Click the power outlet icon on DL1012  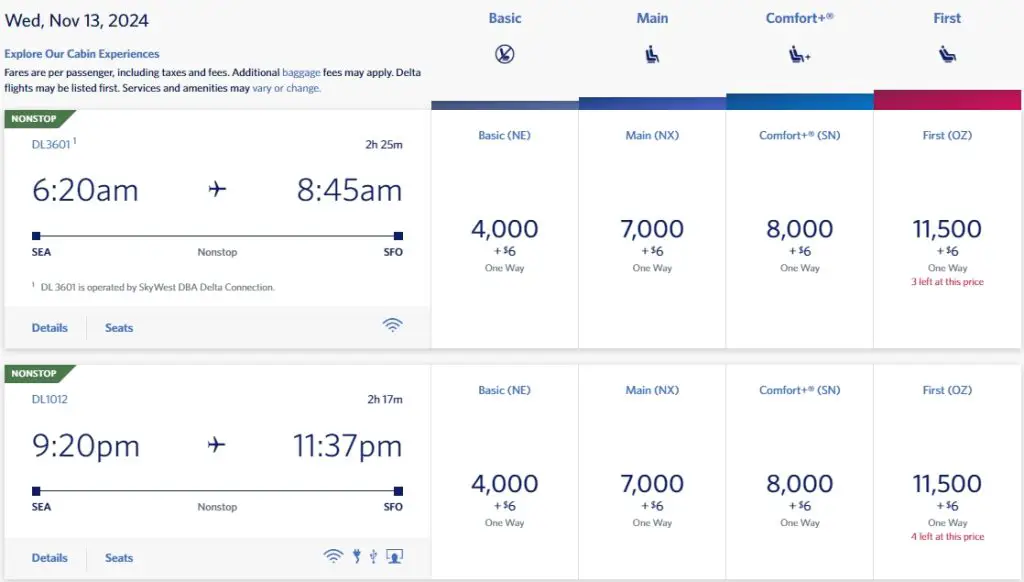356,557
